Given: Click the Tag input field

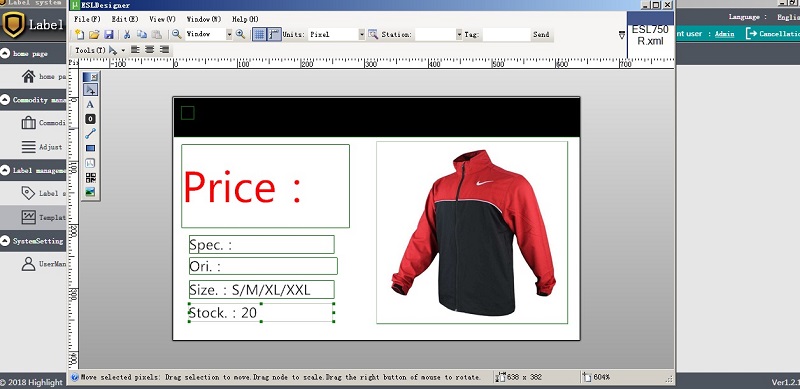Looking at the screenshot, I should (506, 34).
